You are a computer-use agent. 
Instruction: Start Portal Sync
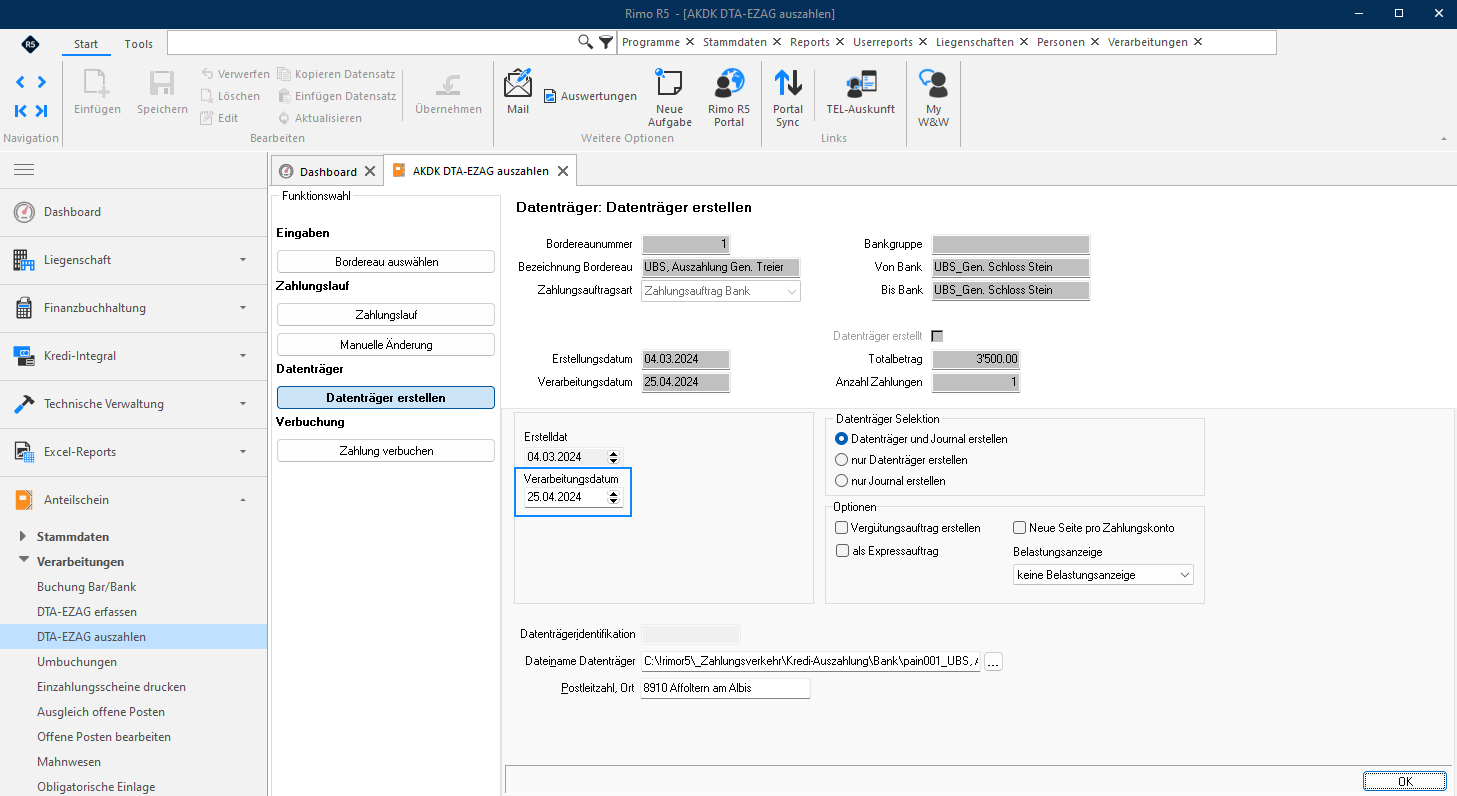click(x=788, y=97)
